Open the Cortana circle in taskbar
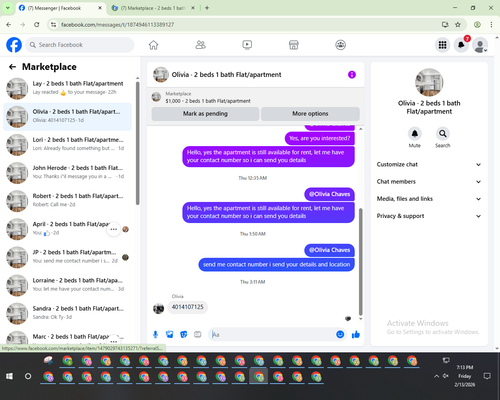 point(28,376)
